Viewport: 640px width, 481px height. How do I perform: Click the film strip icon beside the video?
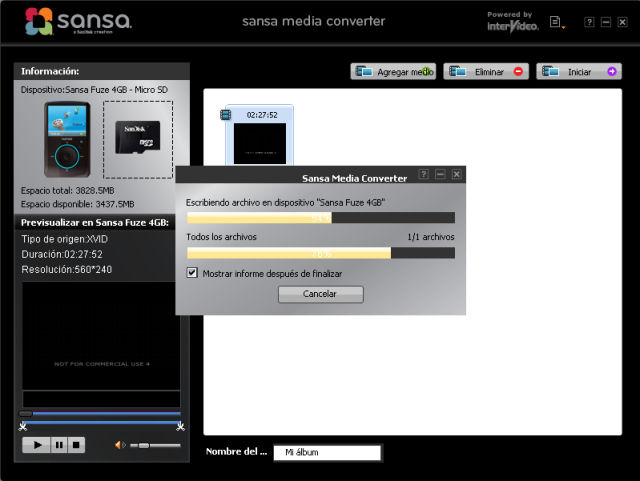226,115
